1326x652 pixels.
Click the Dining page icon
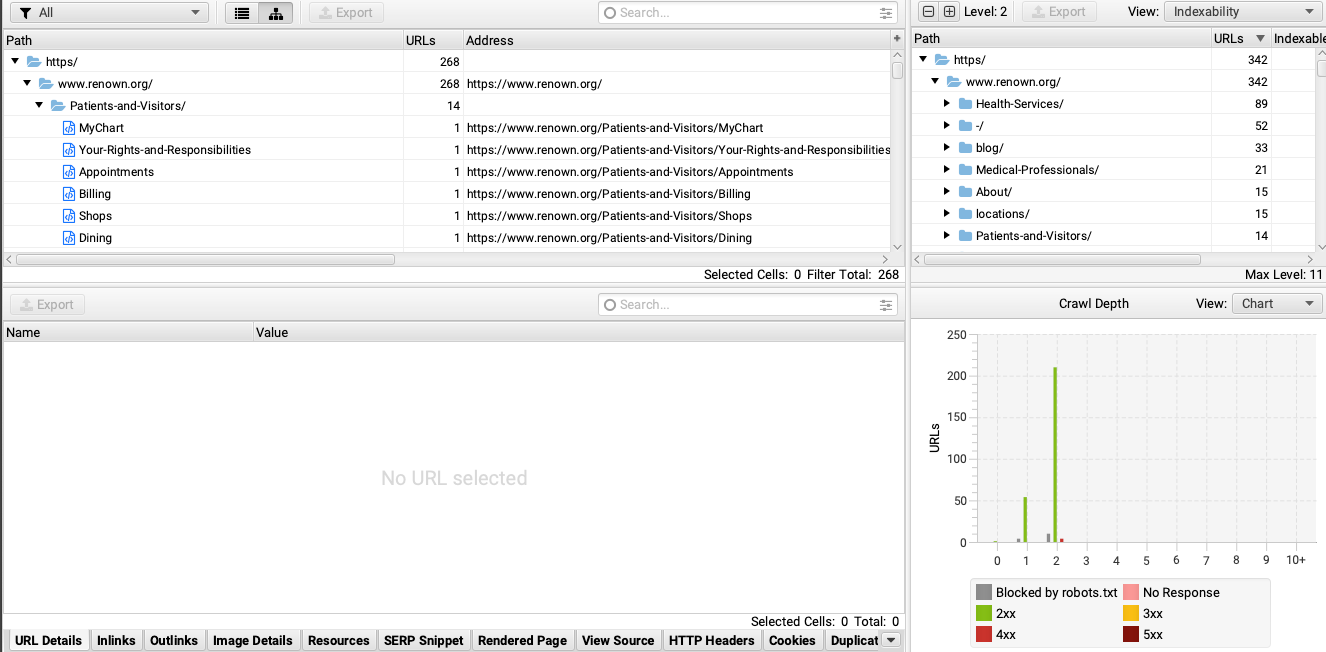(x=69, y=238)
